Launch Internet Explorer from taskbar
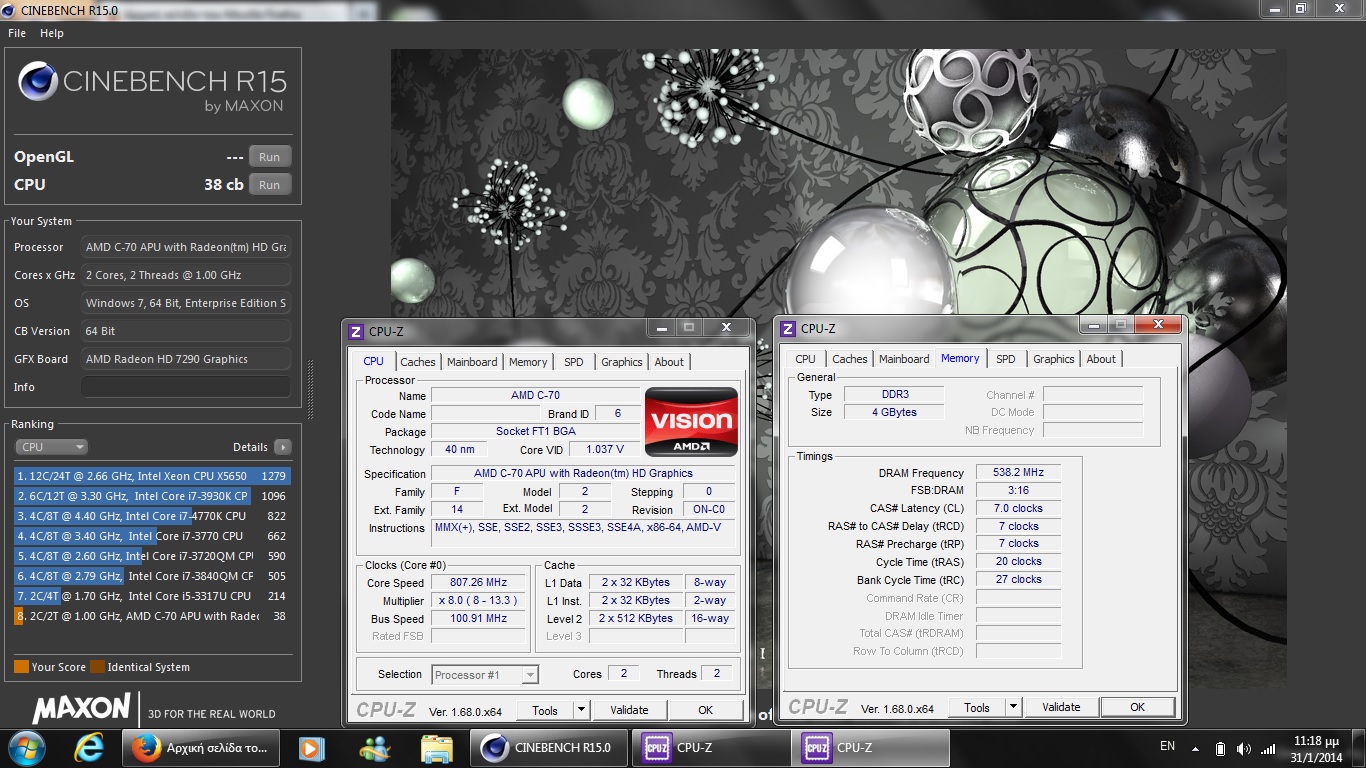This screenshot has width=1366, height=768. [x=90, y=748]
